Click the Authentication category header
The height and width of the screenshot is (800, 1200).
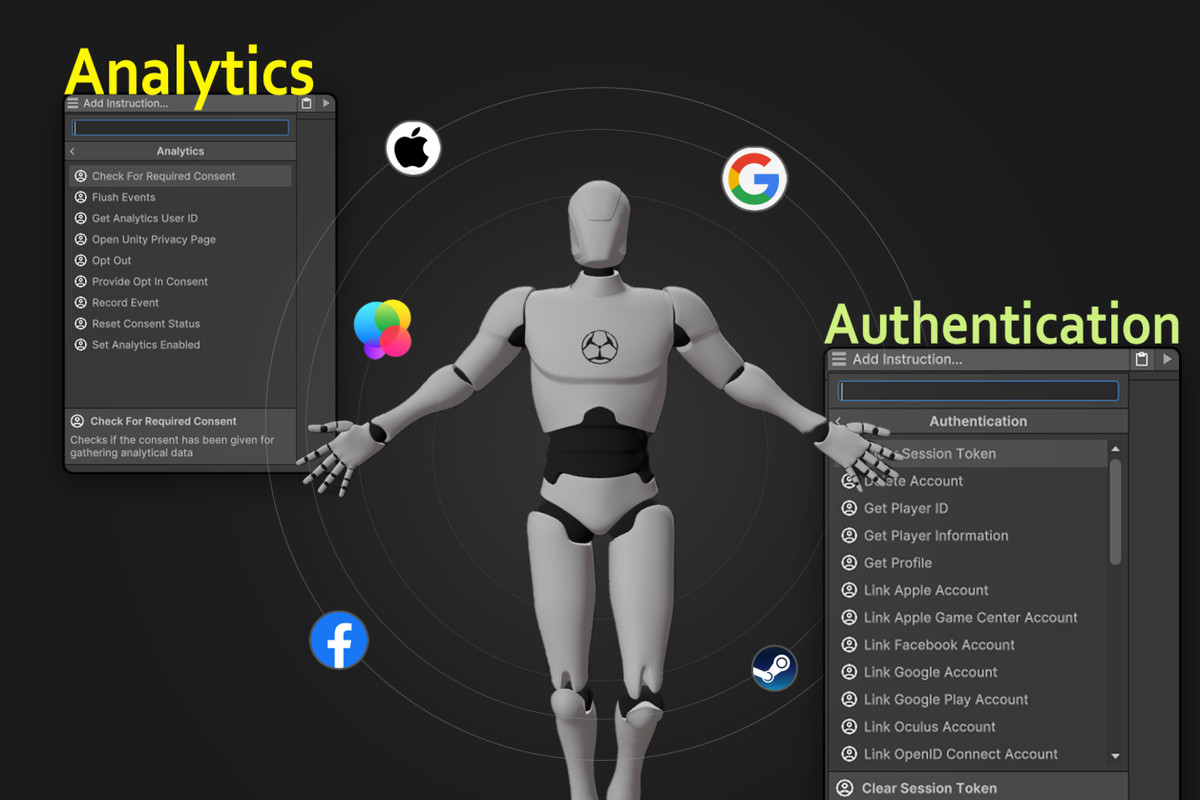(978, 421)
